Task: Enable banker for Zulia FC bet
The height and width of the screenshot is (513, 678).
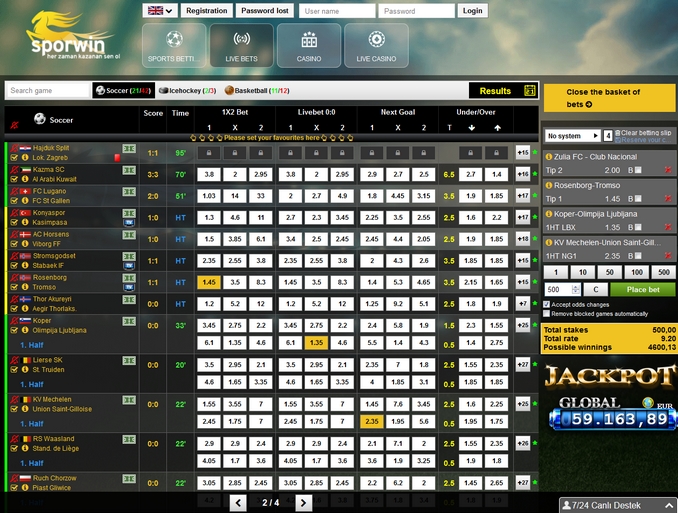Action: pyautogui.click(x=638, y=170)
